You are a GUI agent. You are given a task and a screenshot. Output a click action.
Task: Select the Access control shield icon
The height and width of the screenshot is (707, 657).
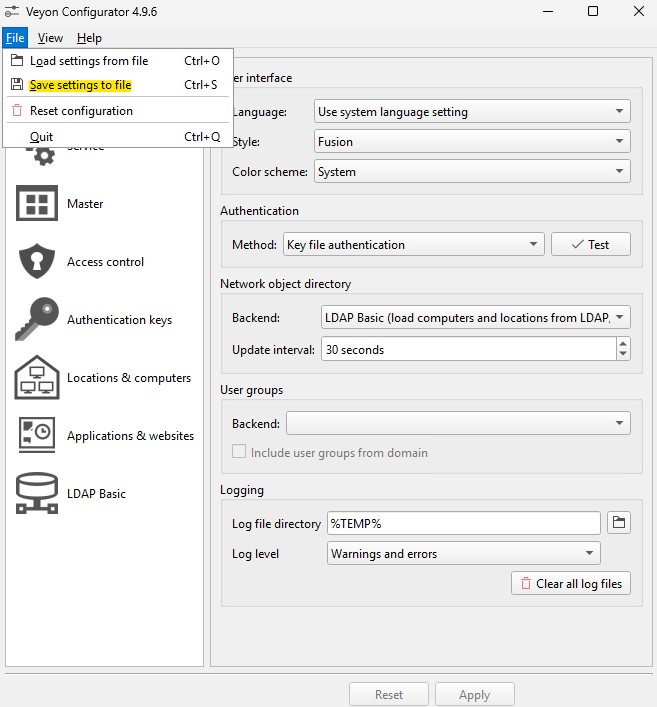point(37,261)
